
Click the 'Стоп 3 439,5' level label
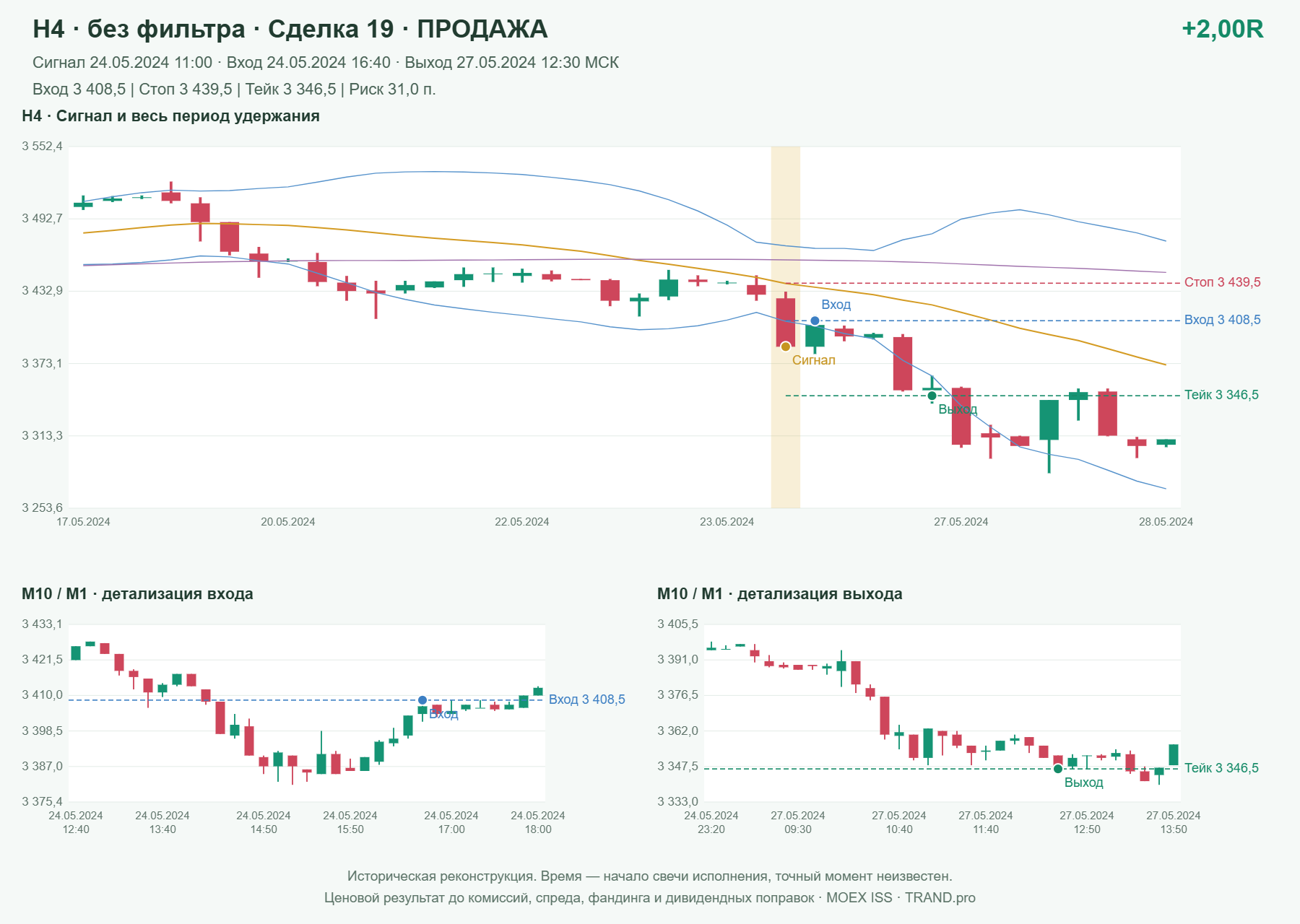(1222, 282)
